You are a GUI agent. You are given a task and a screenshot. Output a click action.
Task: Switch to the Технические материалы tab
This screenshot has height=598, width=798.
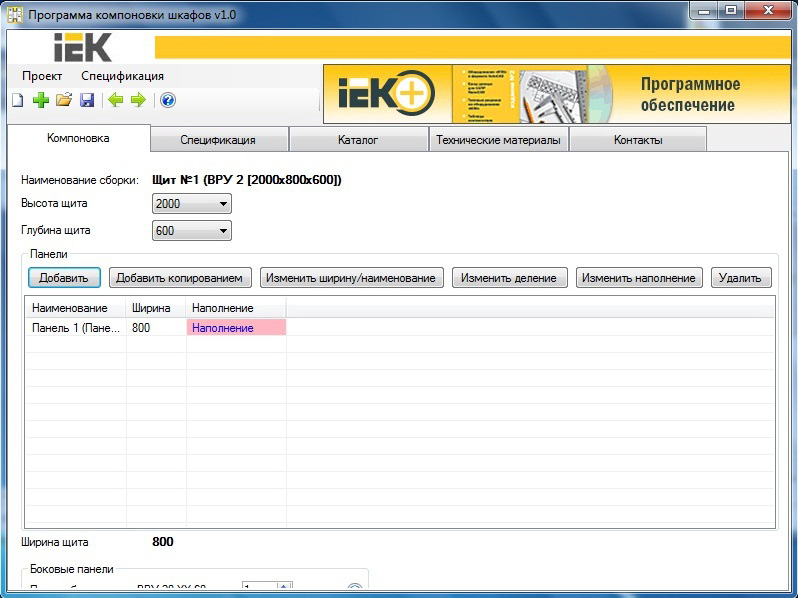click(498, 140)
